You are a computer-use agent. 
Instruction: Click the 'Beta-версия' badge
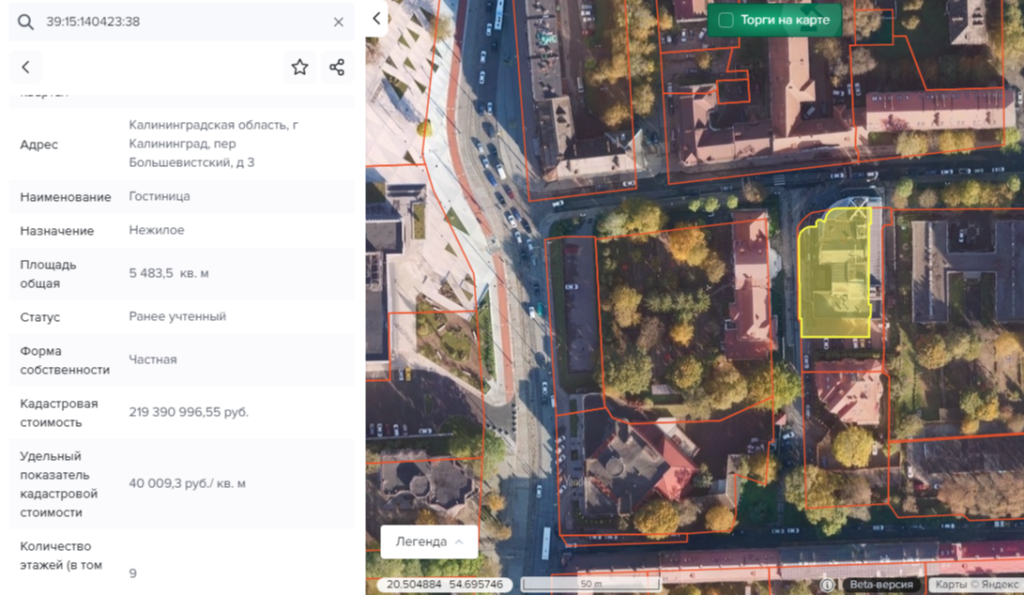(x=881, y=585)
